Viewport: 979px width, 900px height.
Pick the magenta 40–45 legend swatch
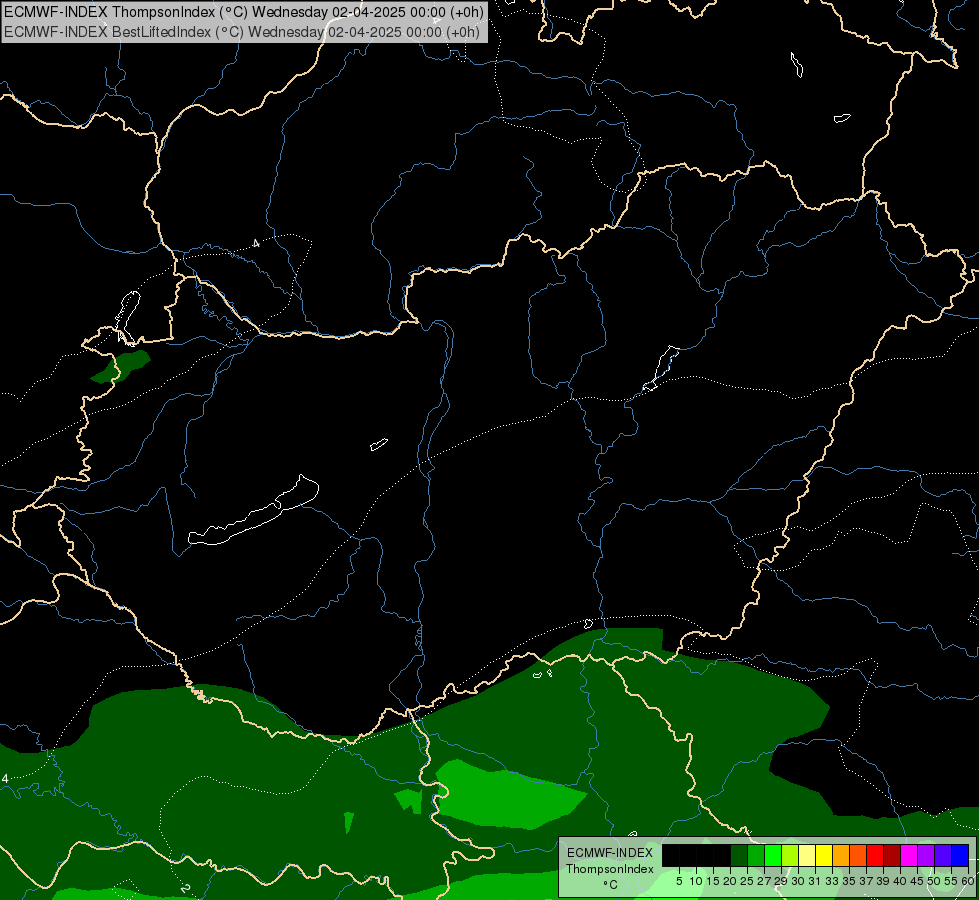(x=909, y=855)
